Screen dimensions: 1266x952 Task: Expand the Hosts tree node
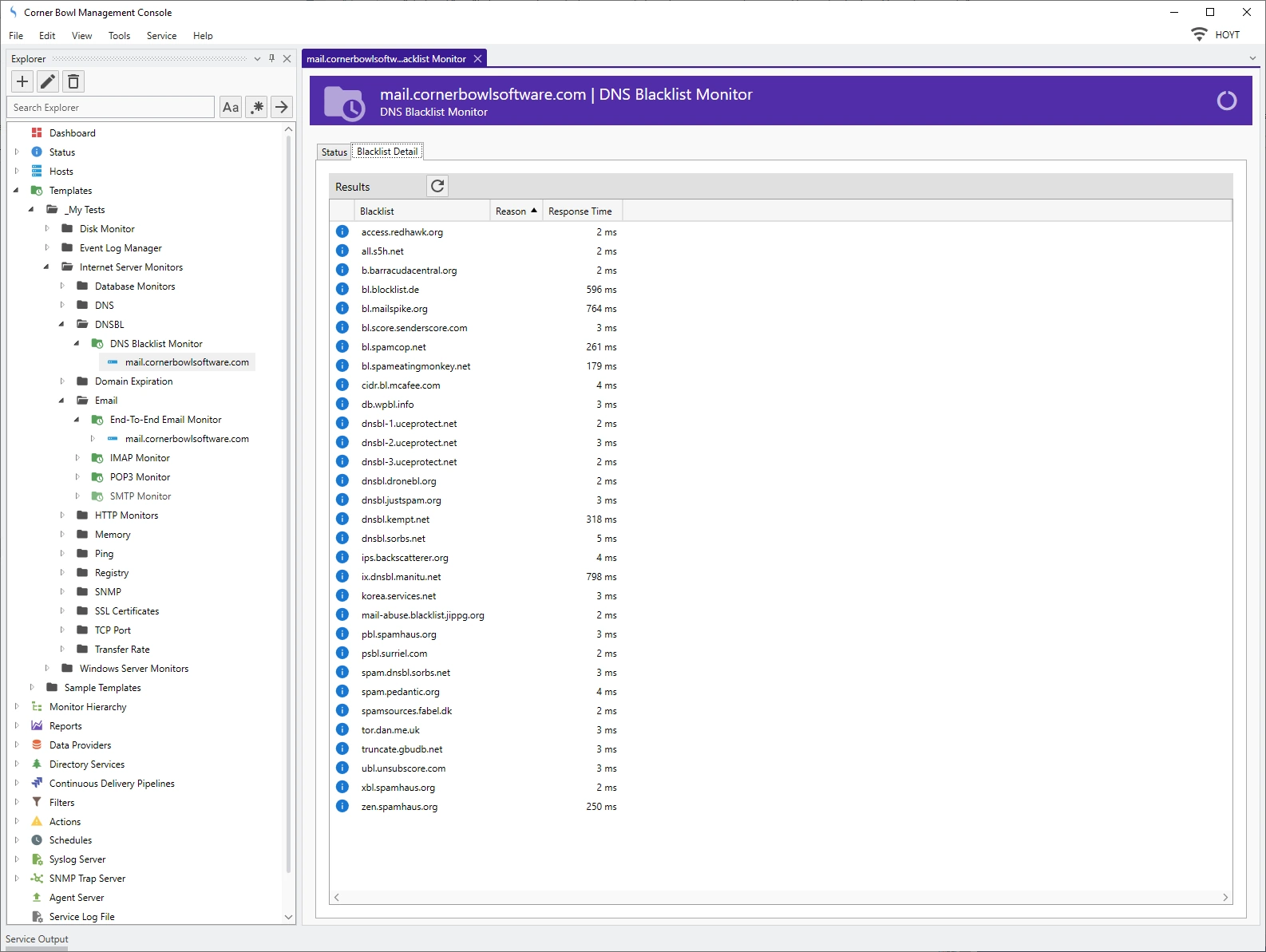pyautogui.click(x=17, y=172)
